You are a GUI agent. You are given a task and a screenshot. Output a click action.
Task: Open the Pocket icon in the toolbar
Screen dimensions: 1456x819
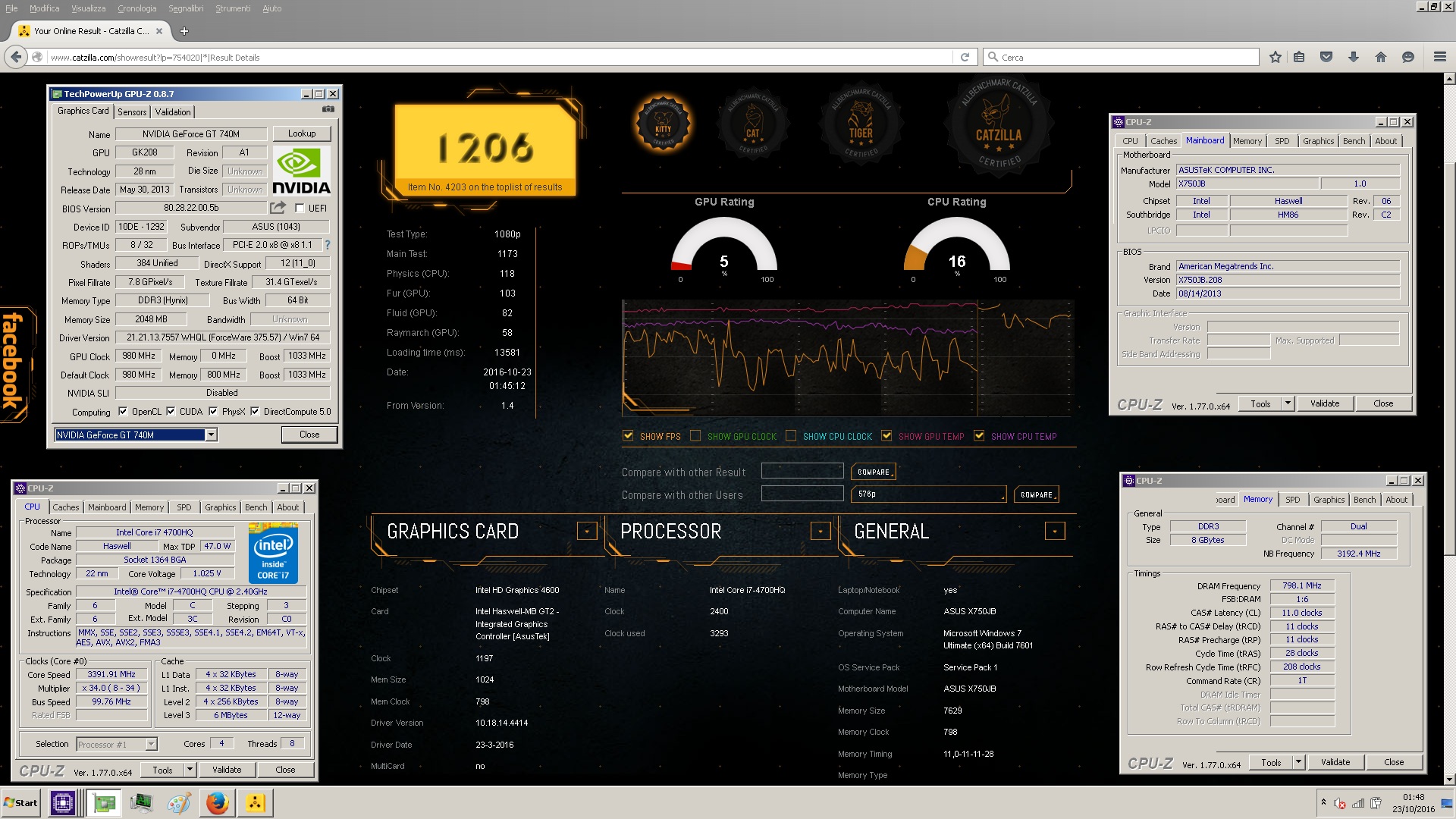point(1326,57)
